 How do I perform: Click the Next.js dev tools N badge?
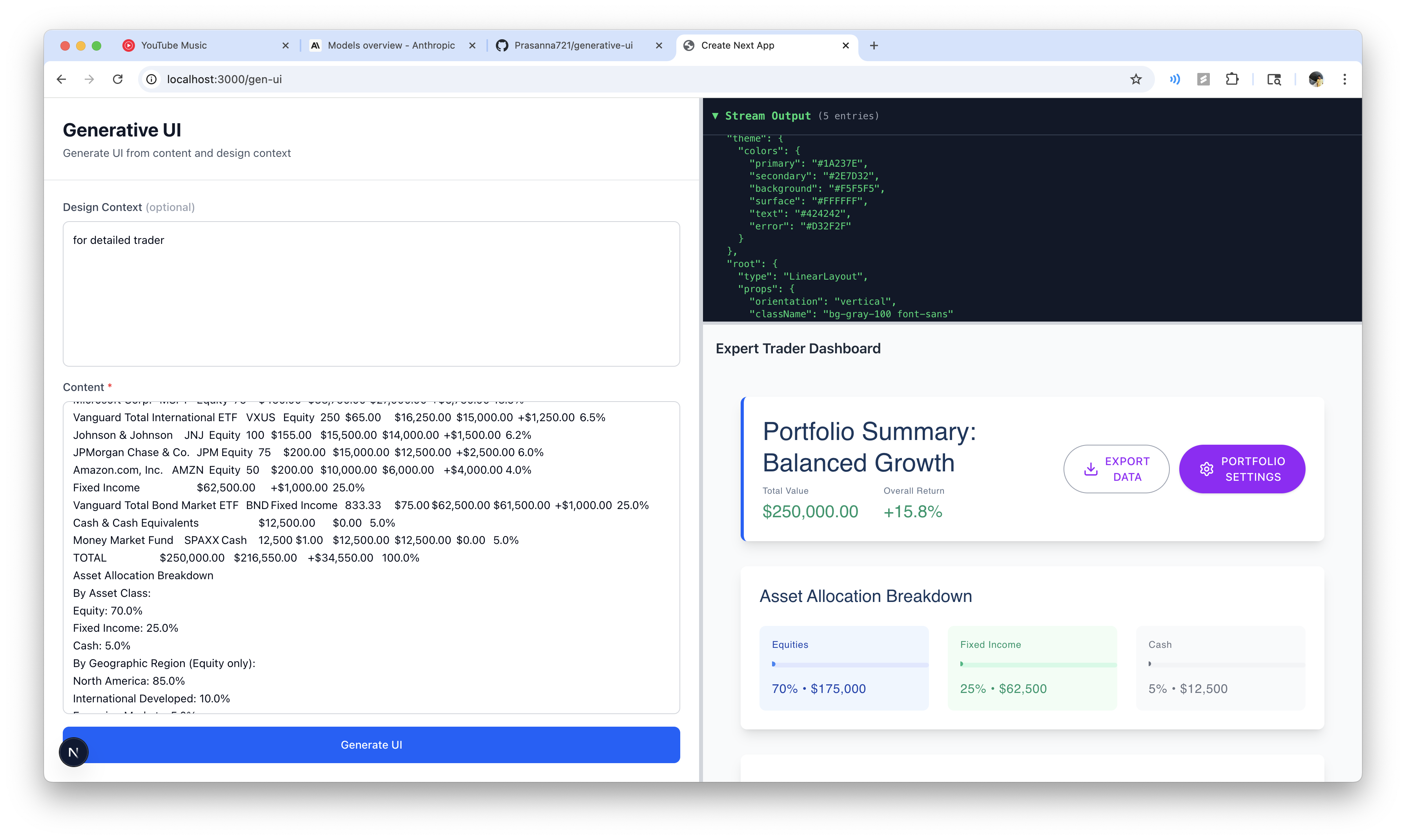tap(74, 752)
